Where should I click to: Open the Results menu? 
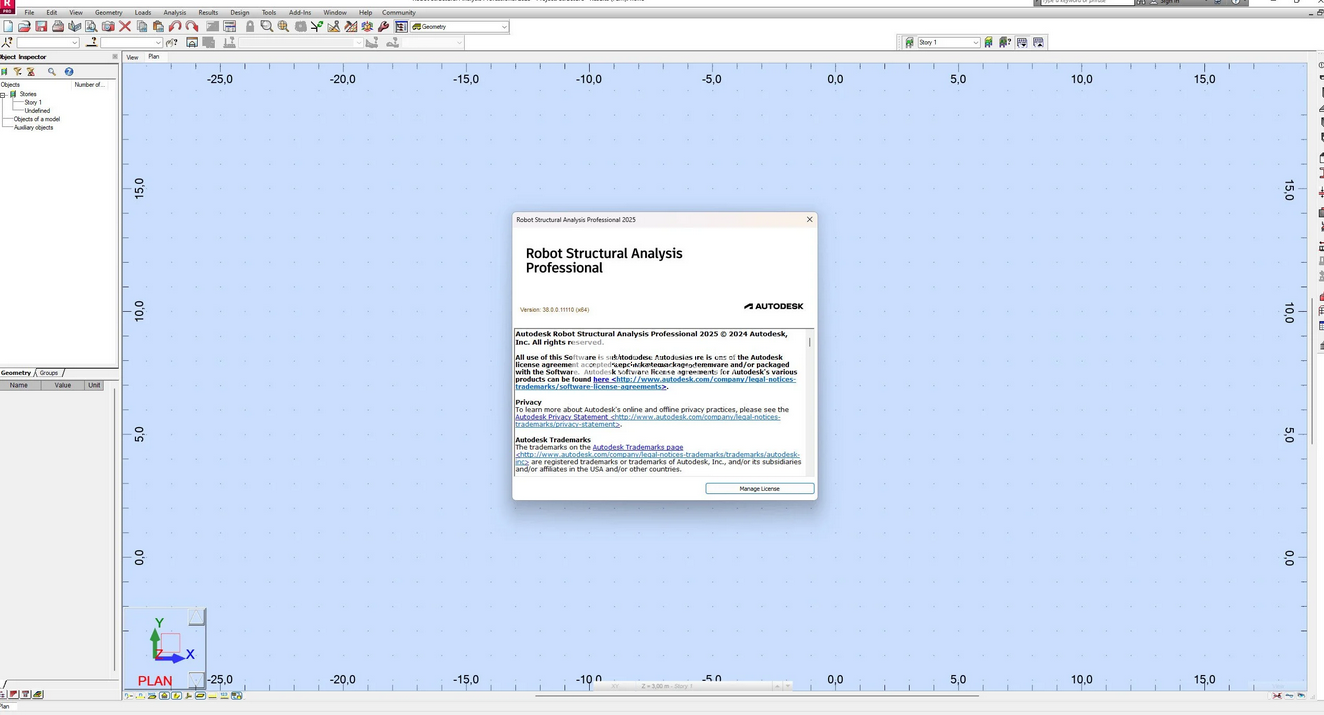click(208, 13)
